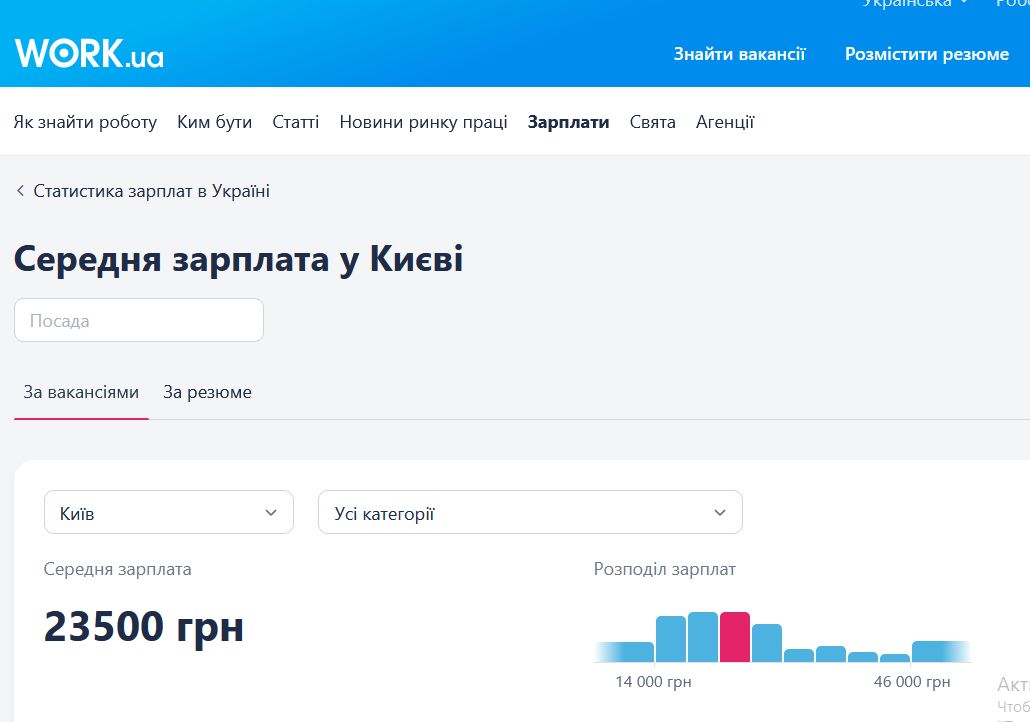Screen dimensions: 1030x722
Task: Open the Свята menu item
Action: pos(652,122)
